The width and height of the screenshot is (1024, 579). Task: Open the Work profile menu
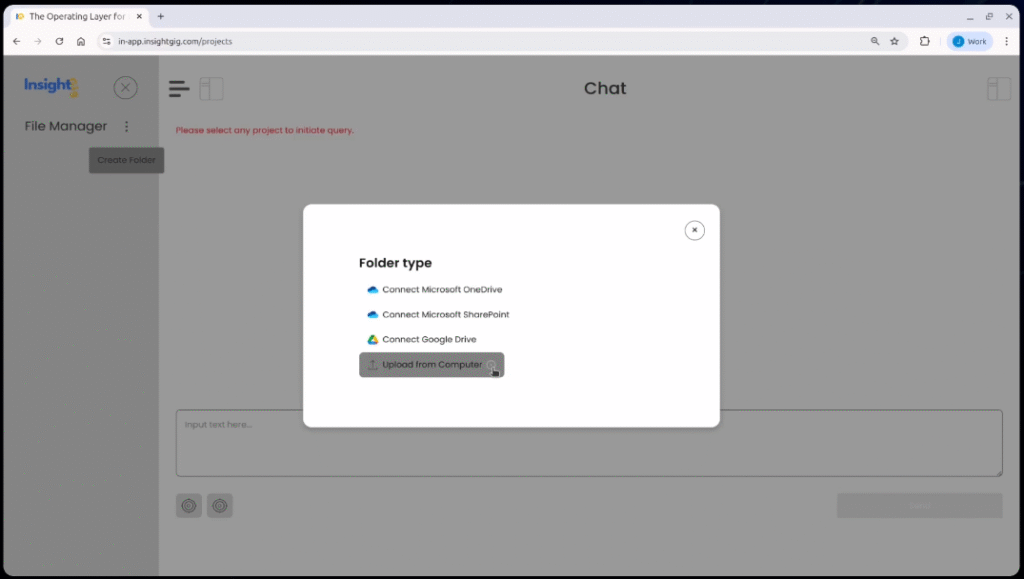(x=969, y=41)
